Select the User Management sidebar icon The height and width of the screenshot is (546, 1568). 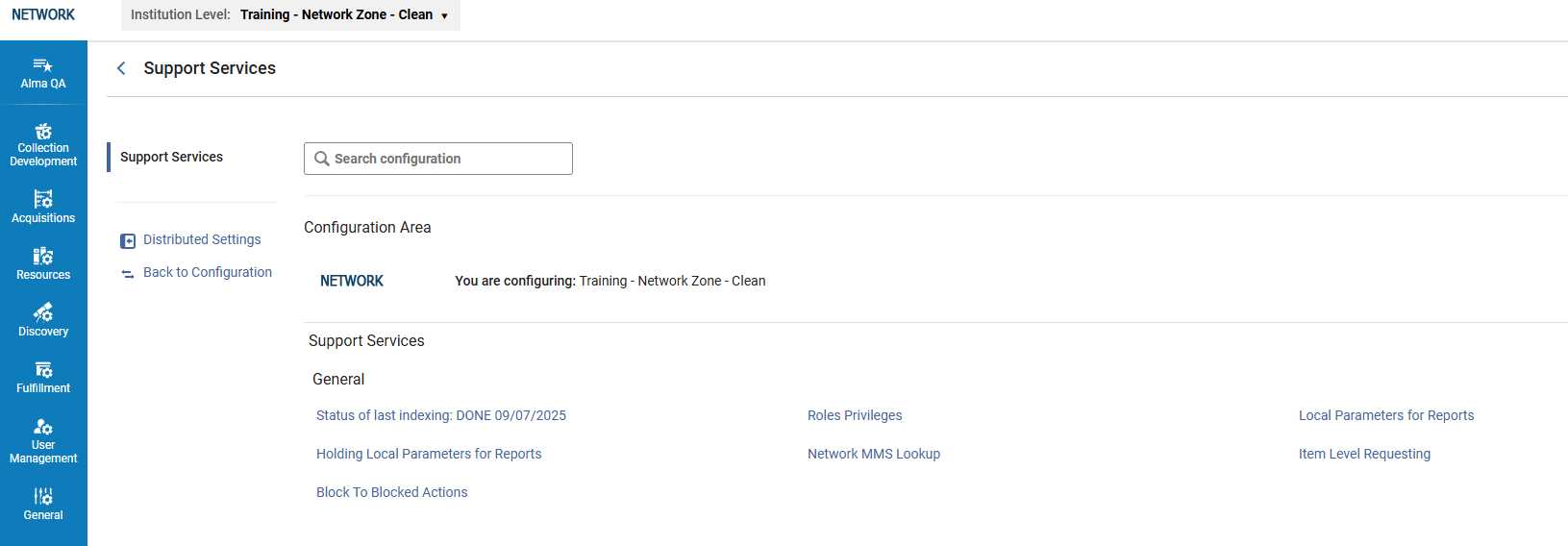(43, 441)
